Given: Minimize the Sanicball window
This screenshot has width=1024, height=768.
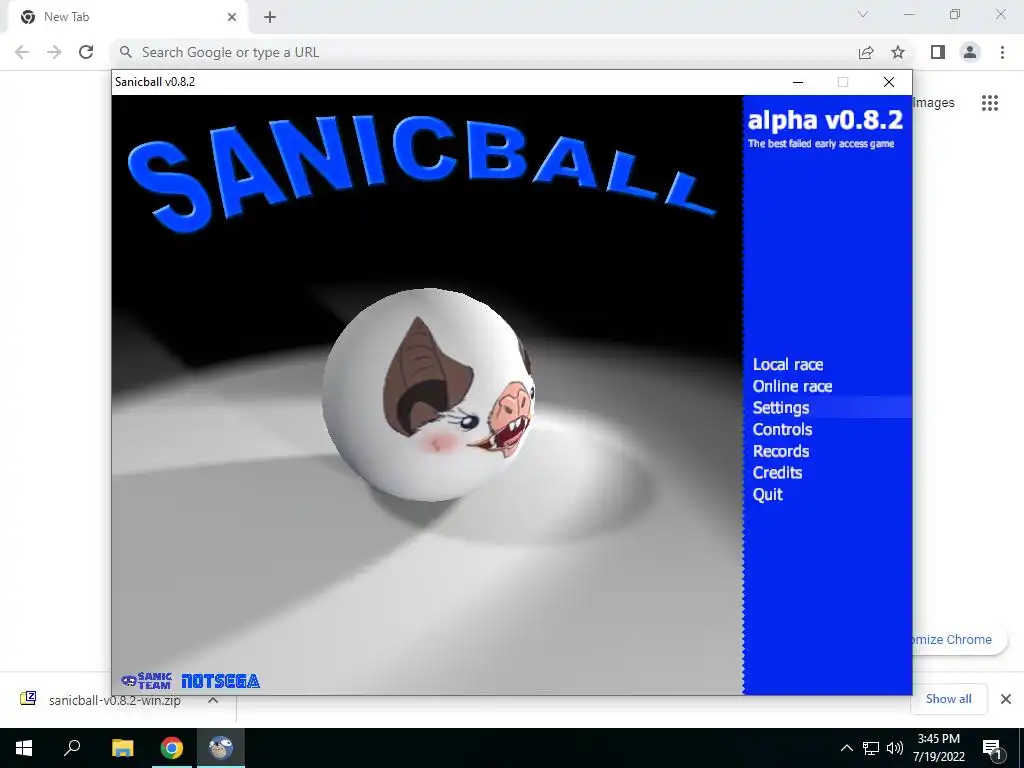Looking at the screenshot, I should pyautogui.click(x=797, y=82).
